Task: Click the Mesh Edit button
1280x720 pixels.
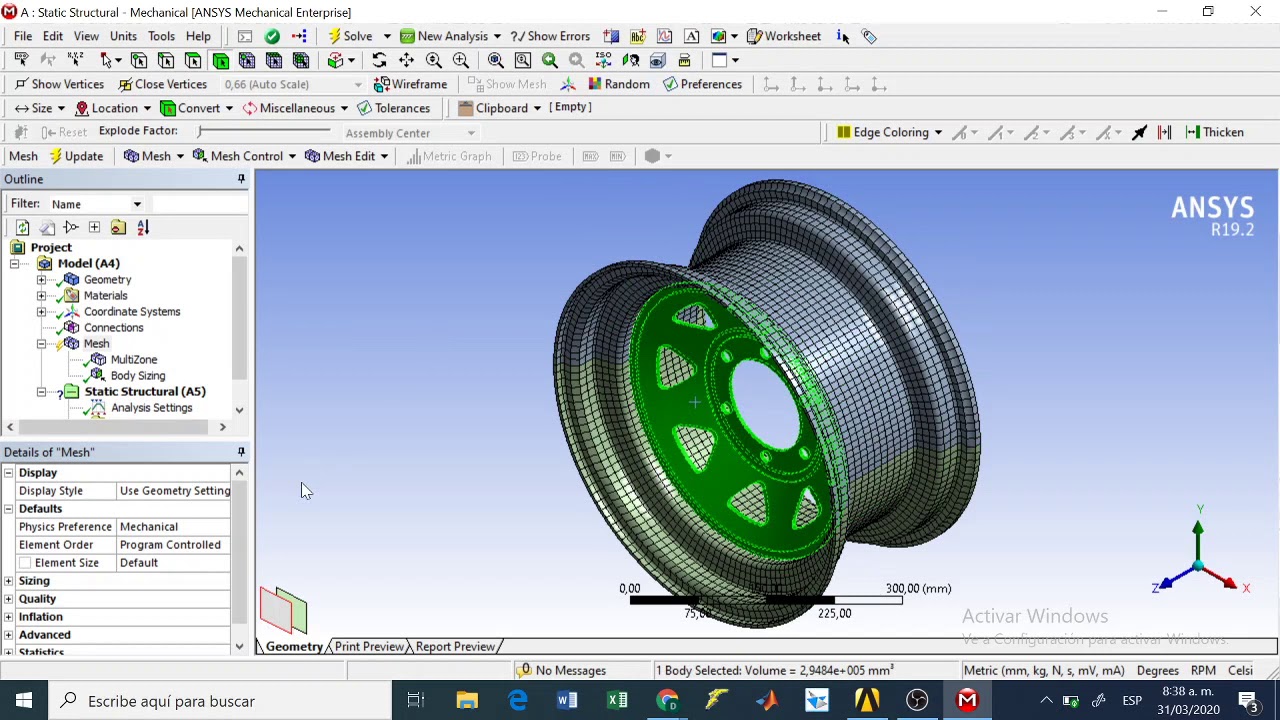Action: 347,156
